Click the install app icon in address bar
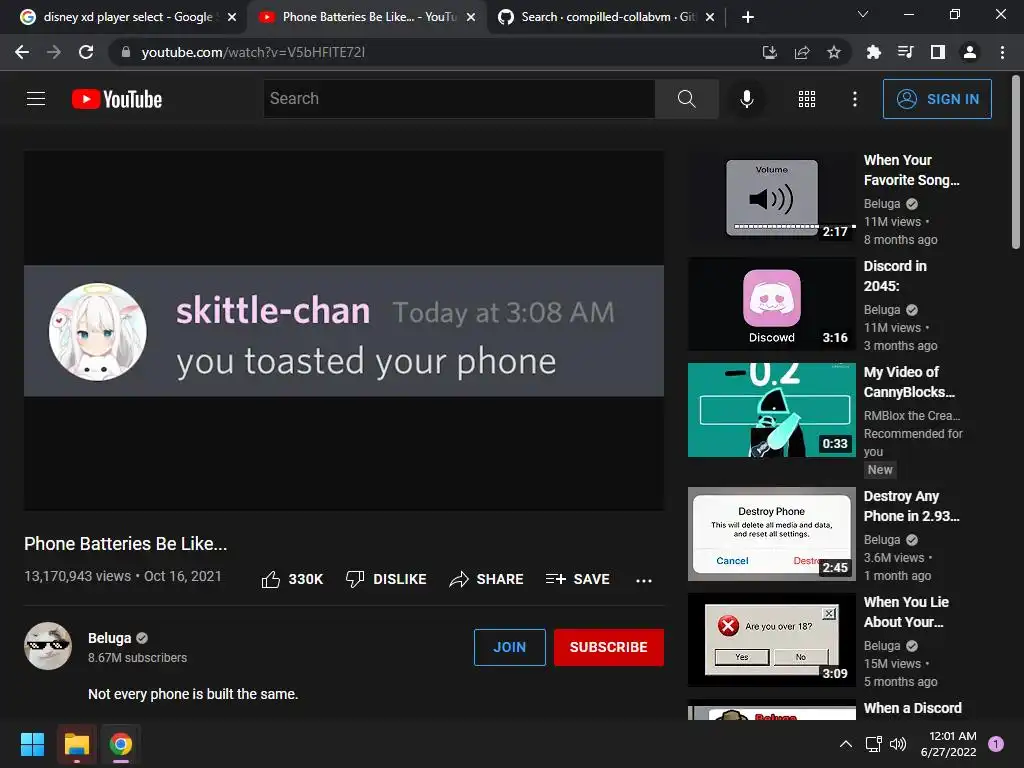1024x768 pixels. [770, 52]
